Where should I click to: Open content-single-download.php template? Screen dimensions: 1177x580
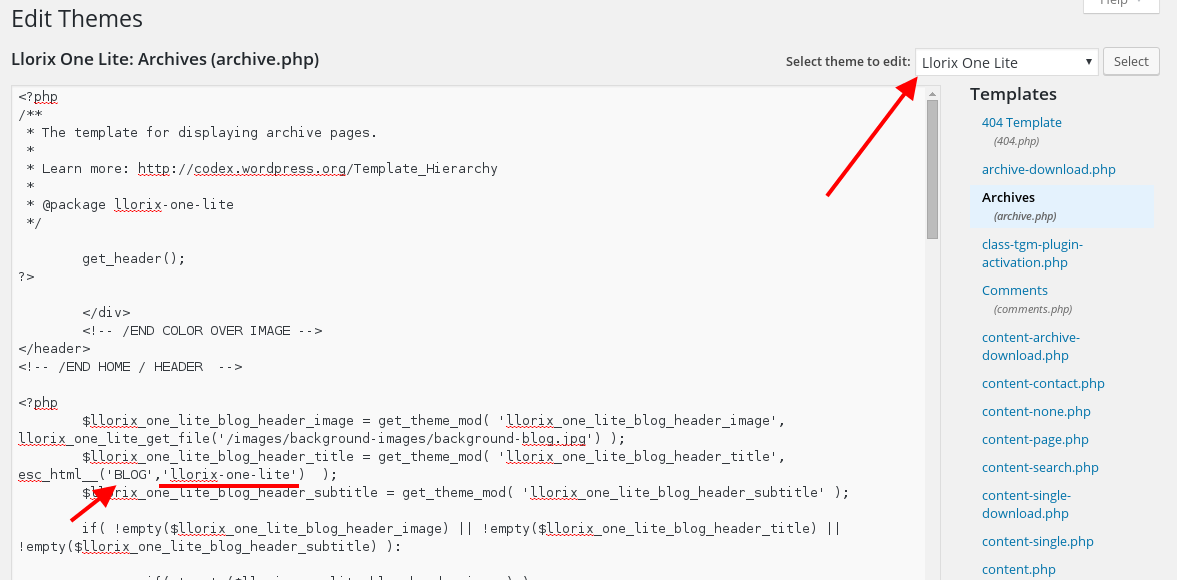pyautogui.click(x=1026, y=504)
